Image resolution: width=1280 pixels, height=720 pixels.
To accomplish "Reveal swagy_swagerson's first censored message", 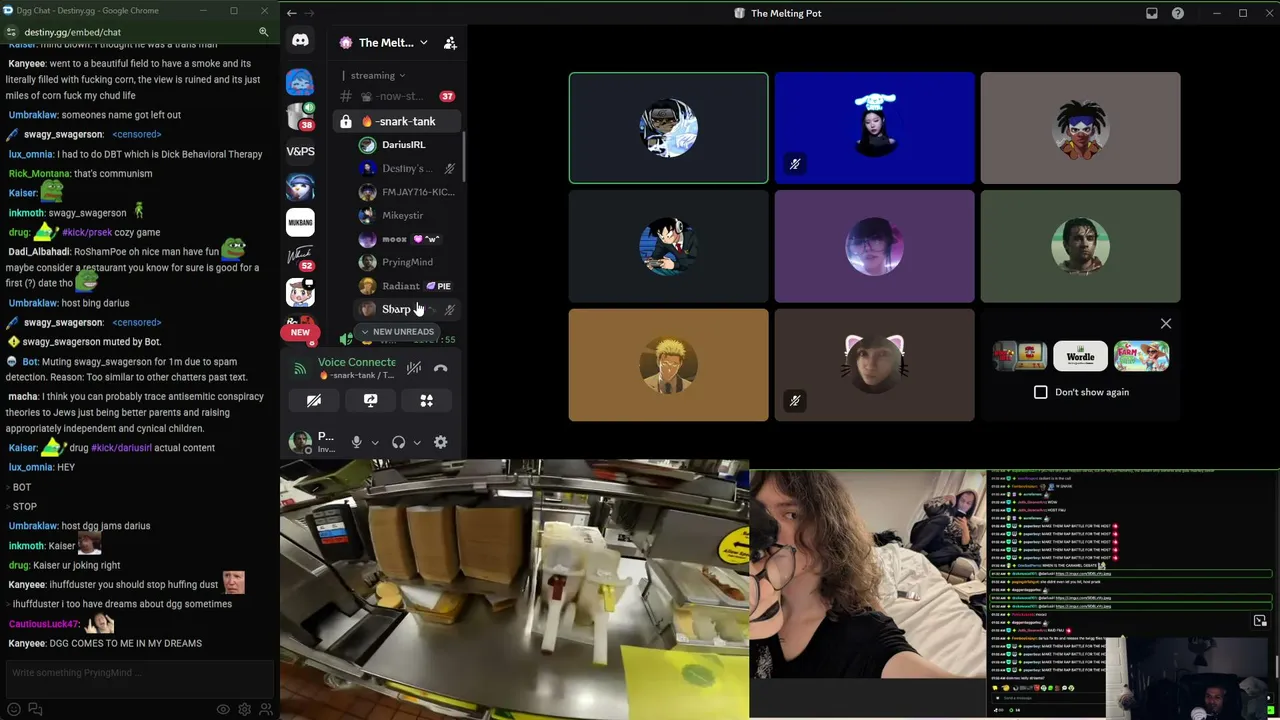I will point(136,134).
